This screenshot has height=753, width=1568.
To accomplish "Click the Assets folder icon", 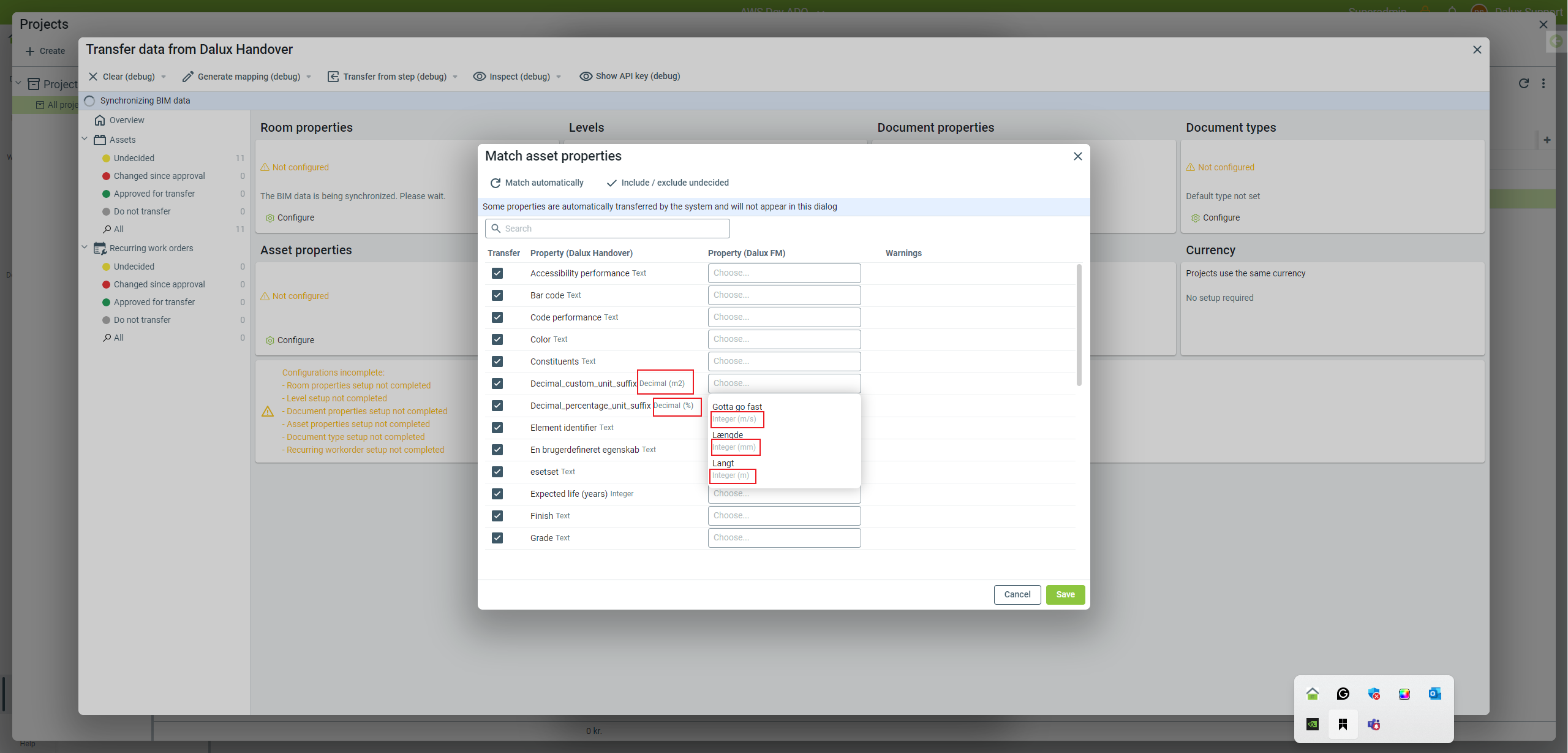I will (100, 140).
